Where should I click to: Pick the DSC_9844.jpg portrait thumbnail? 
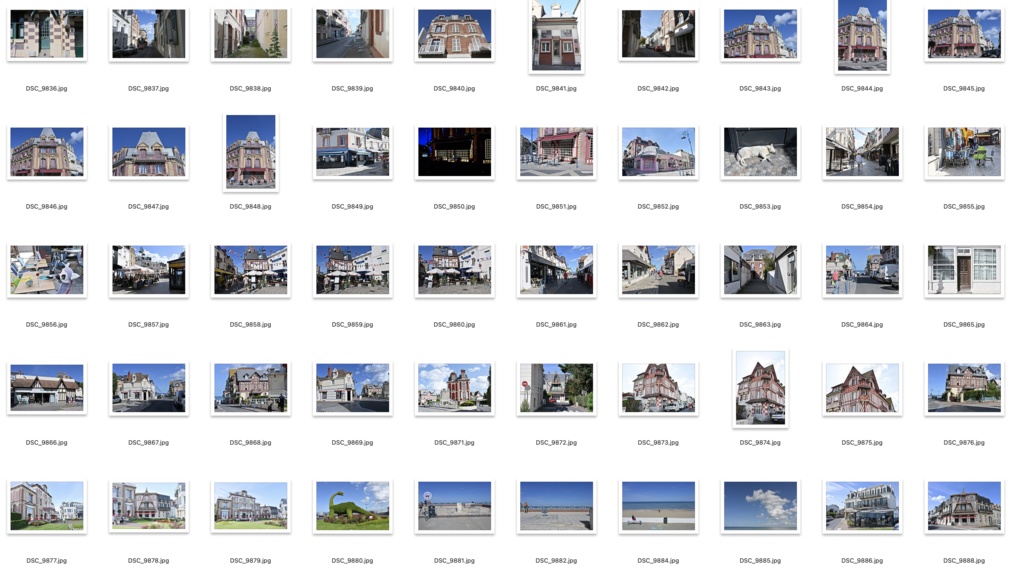pyautogui.click(x=862, y=35)
